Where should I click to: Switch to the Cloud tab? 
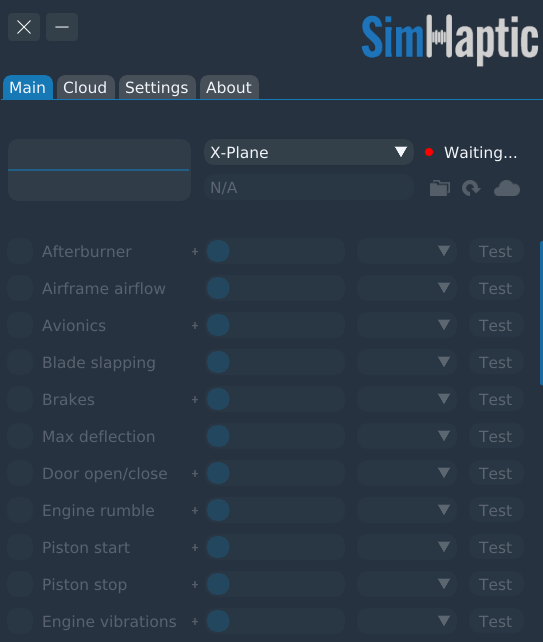[x=85, y=87]
